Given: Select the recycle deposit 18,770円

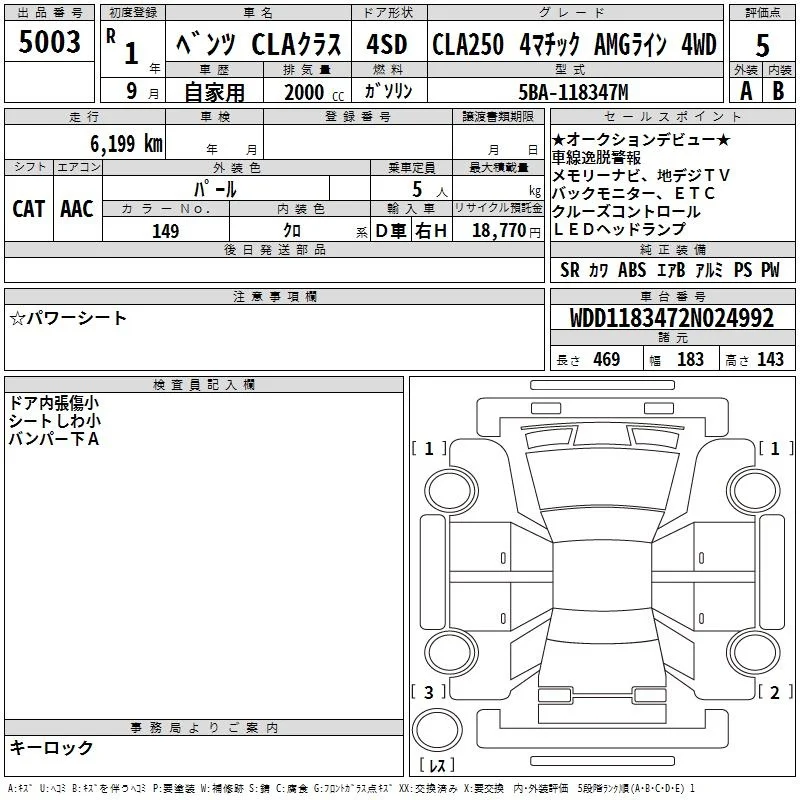Looking at the screenshot, I should tap(506, 231).
